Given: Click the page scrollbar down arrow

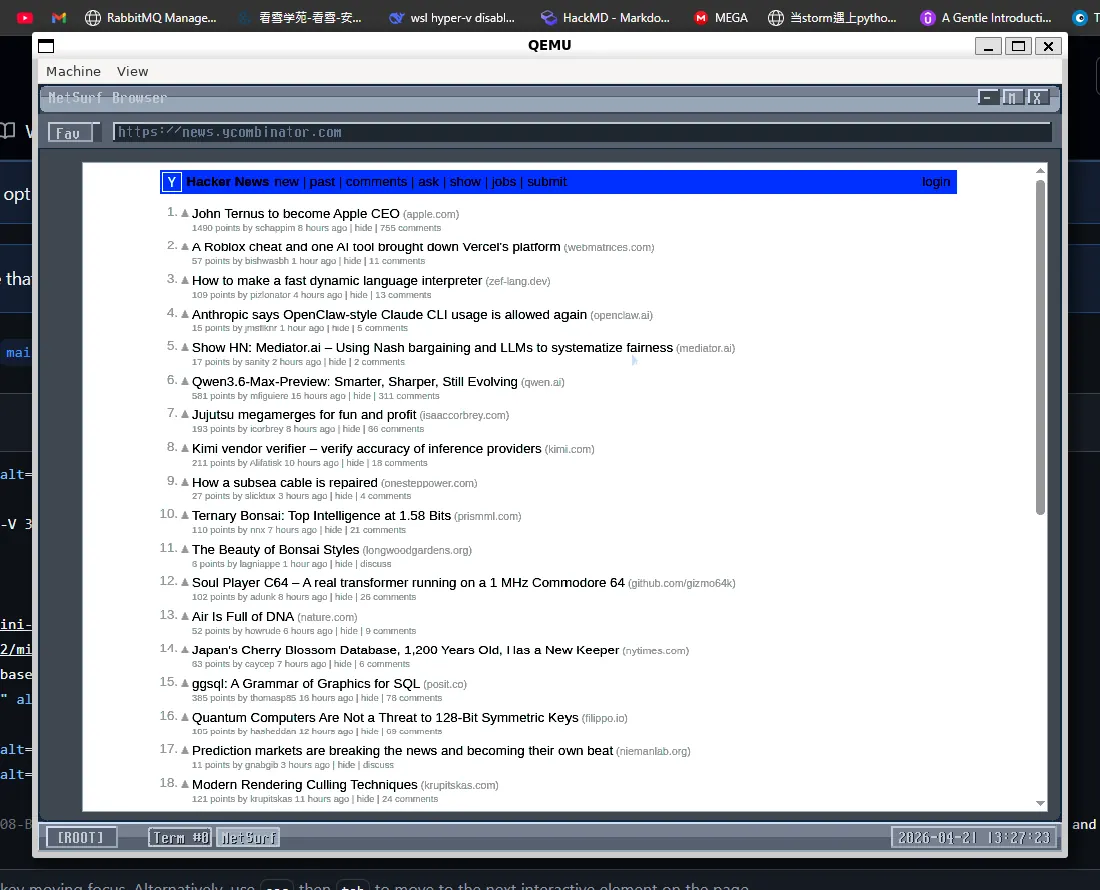Looking at the screenshot, I should coord(1040,804).
